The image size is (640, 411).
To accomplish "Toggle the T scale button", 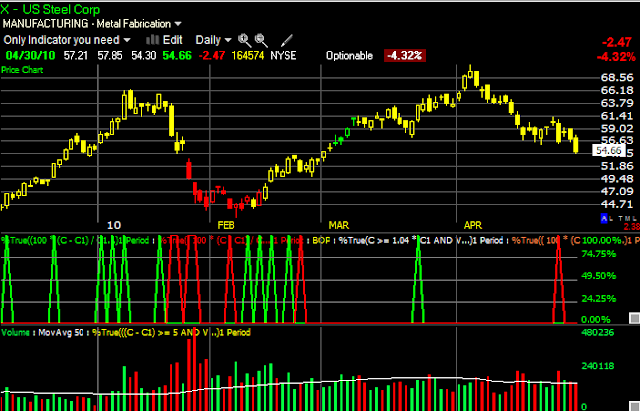I will tap(620, 219).
